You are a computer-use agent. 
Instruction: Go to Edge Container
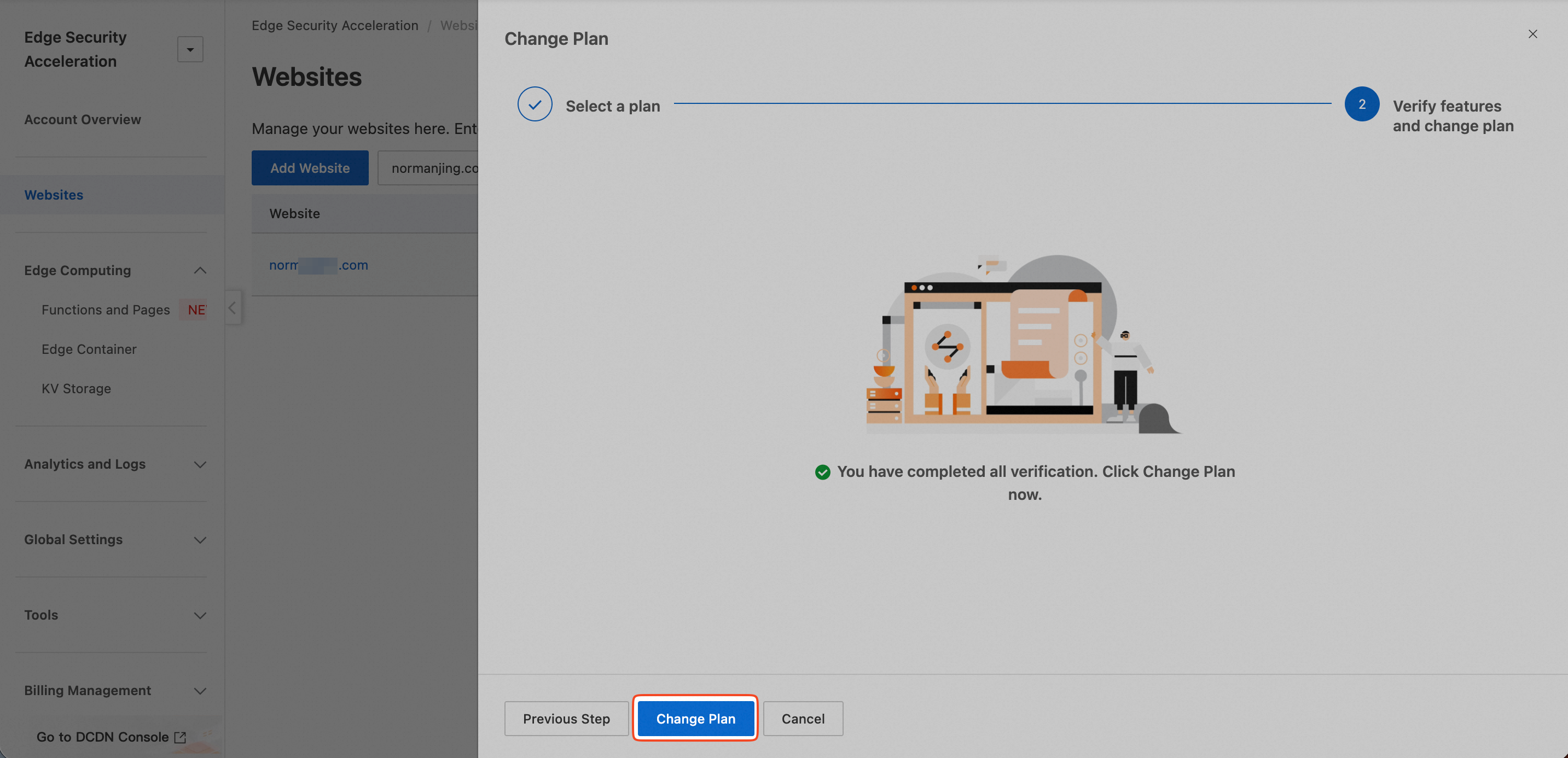(x=89, y=349)
